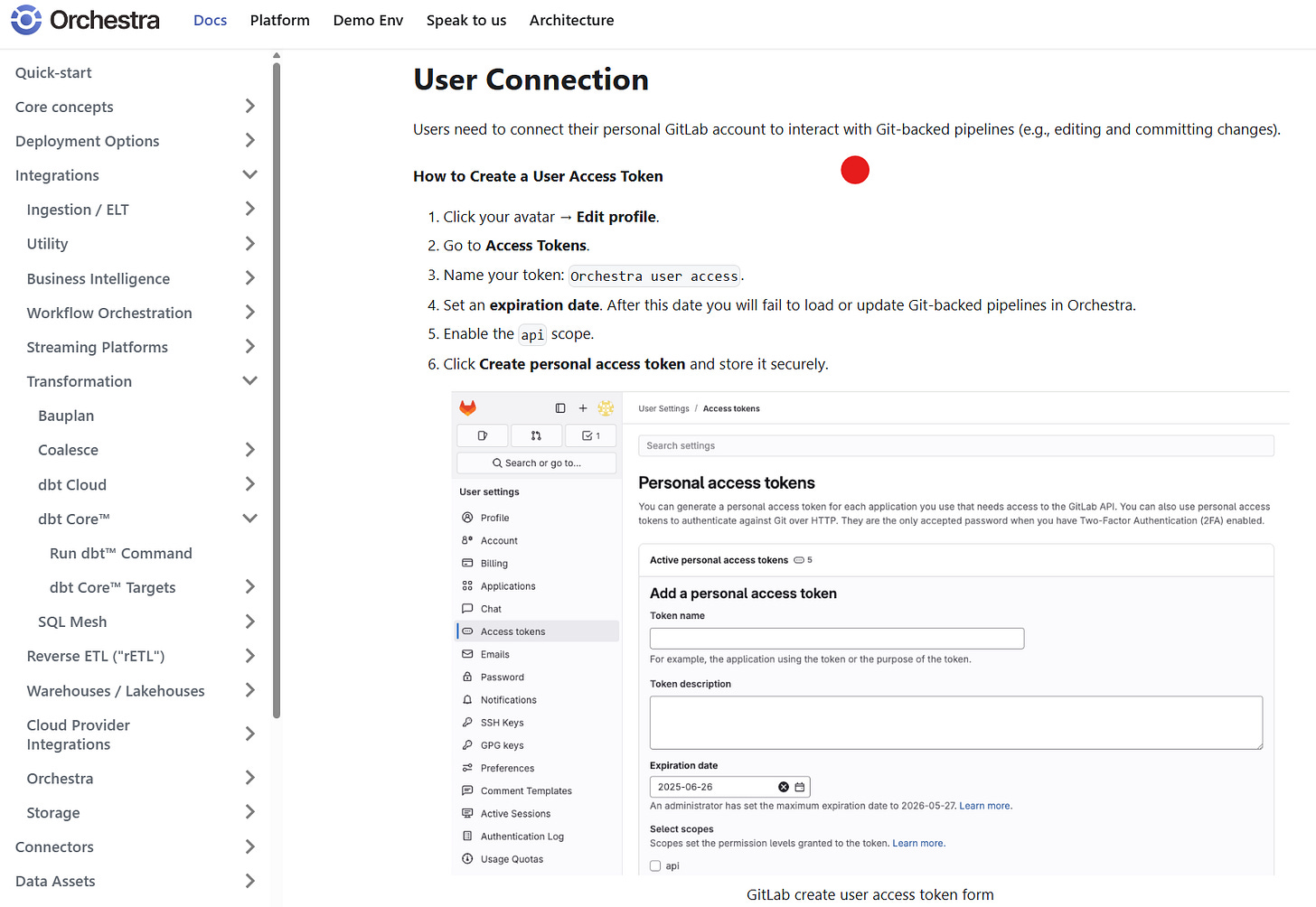Open the Bauplan docs page
This screenshot has width=1316, height=907.
pyautogui.click(x=66, y=416)
